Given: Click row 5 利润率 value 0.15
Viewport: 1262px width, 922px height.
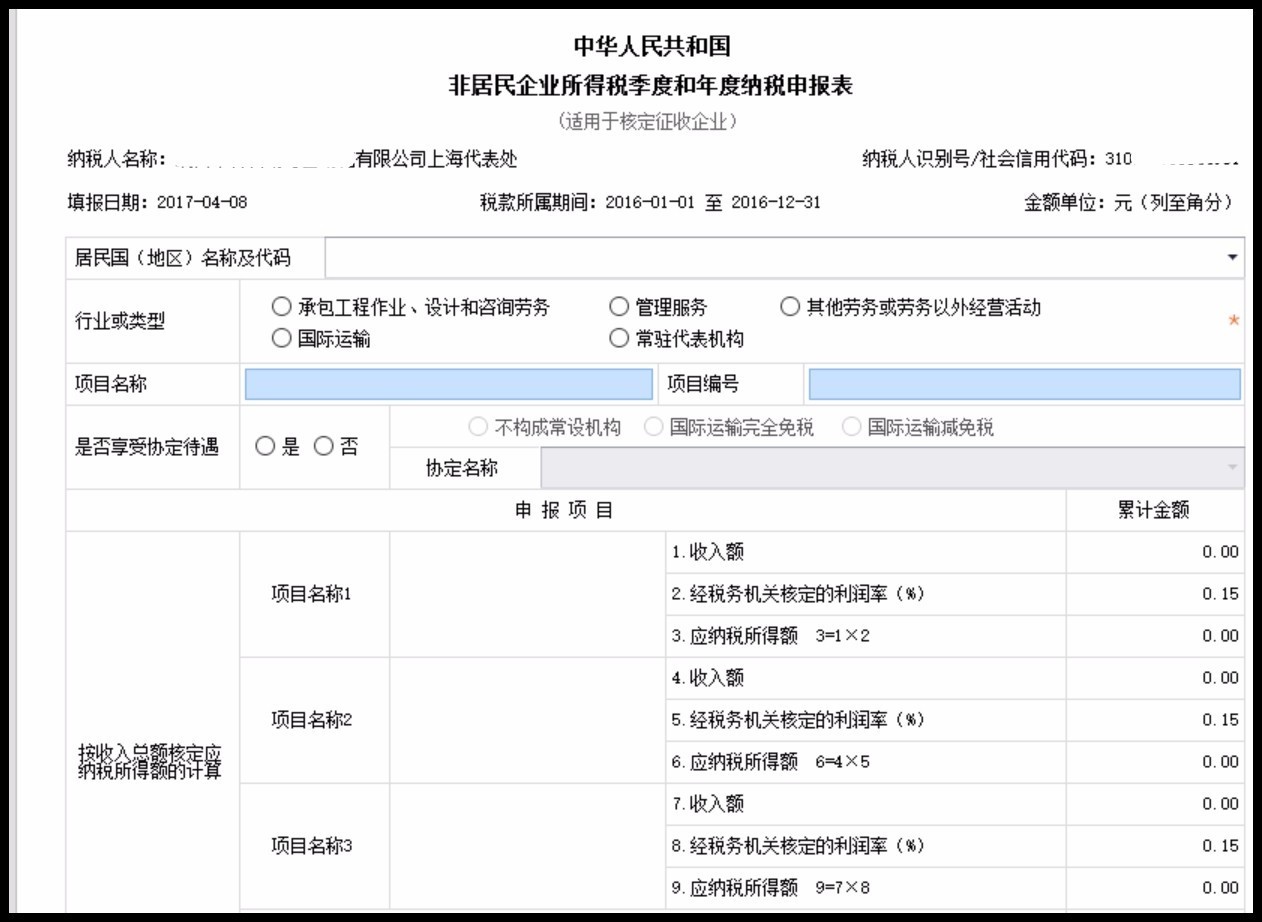Looking at the screenshot, I should click(1155, 720).
